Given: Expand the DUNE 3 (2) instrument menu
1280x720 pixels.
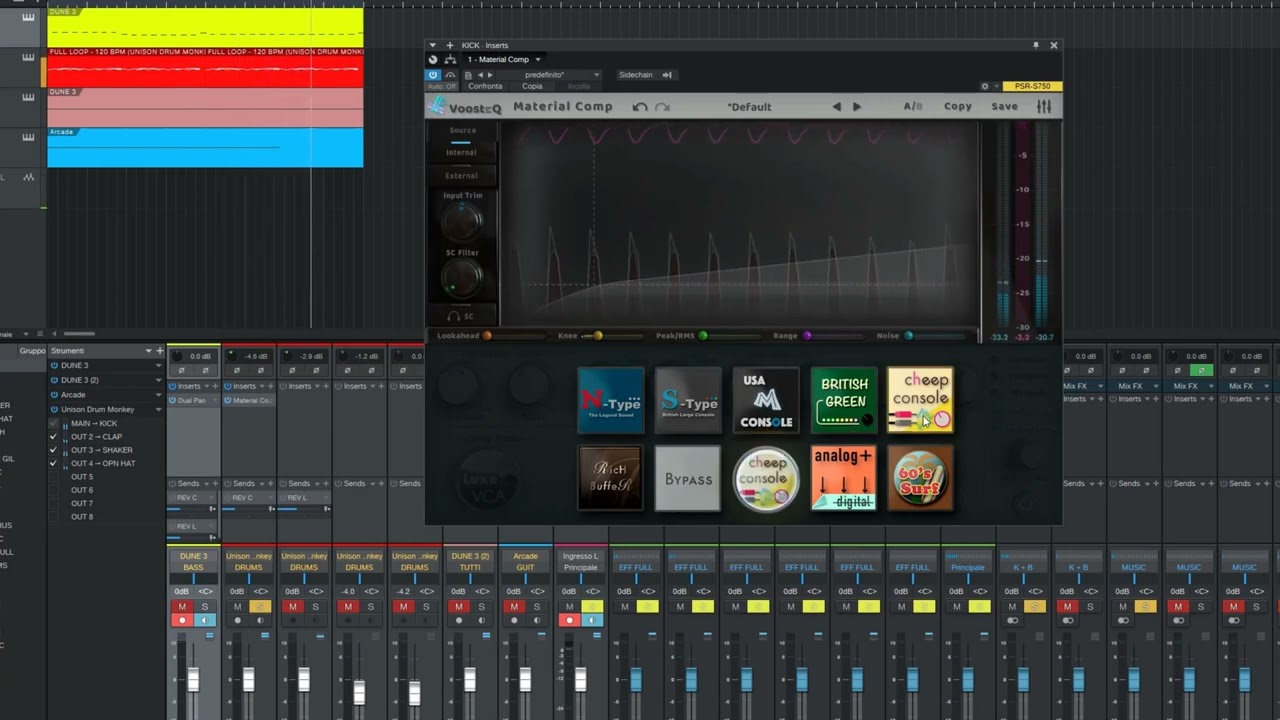Looking at the screenshot, I should 158,380.
